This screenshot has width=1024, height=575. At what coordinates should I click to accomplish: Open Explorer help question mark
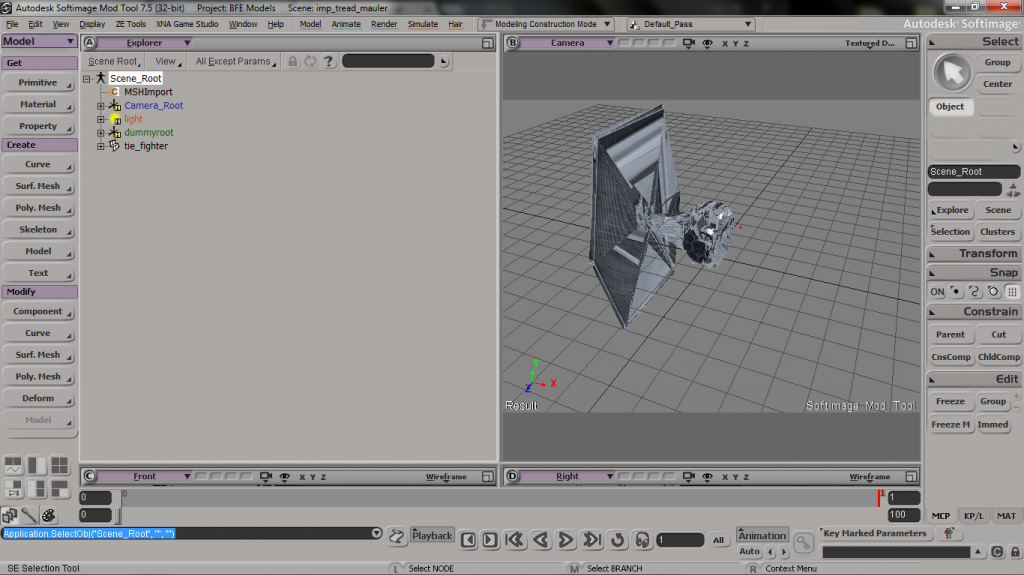(x=328, y=61)
